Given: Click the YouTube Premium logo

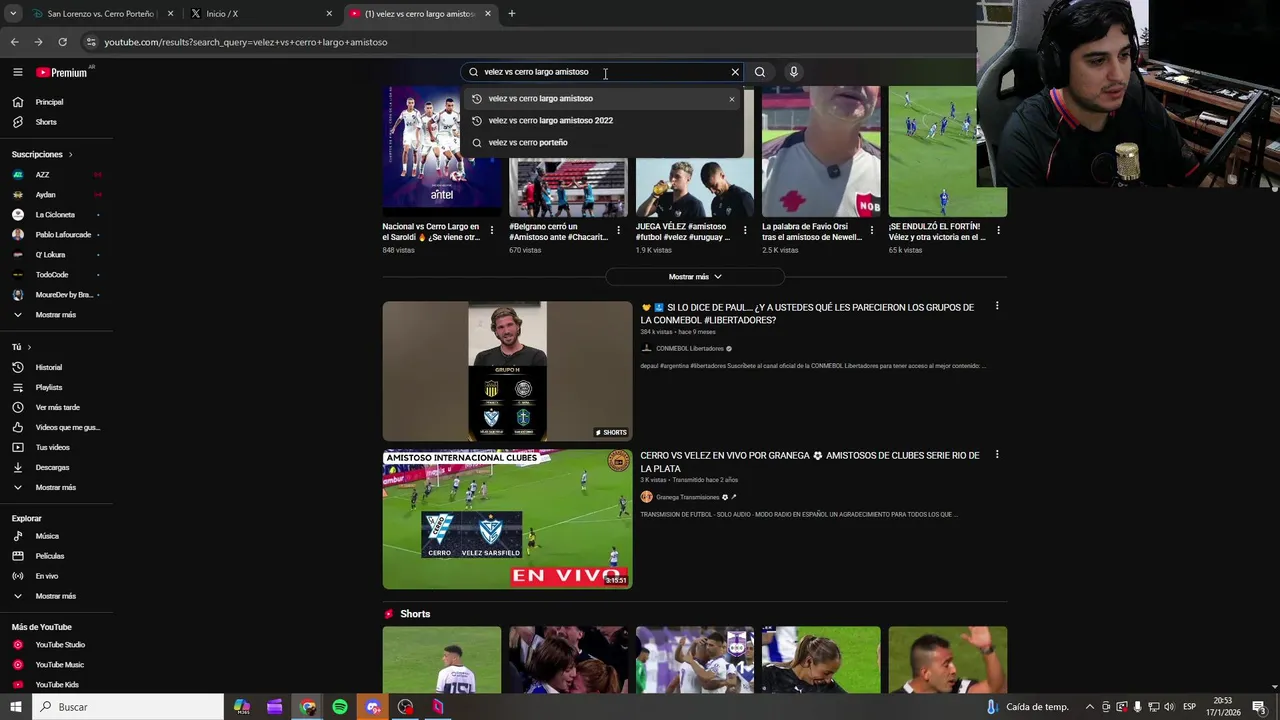Looking at the screenshot, I should 62,72.
